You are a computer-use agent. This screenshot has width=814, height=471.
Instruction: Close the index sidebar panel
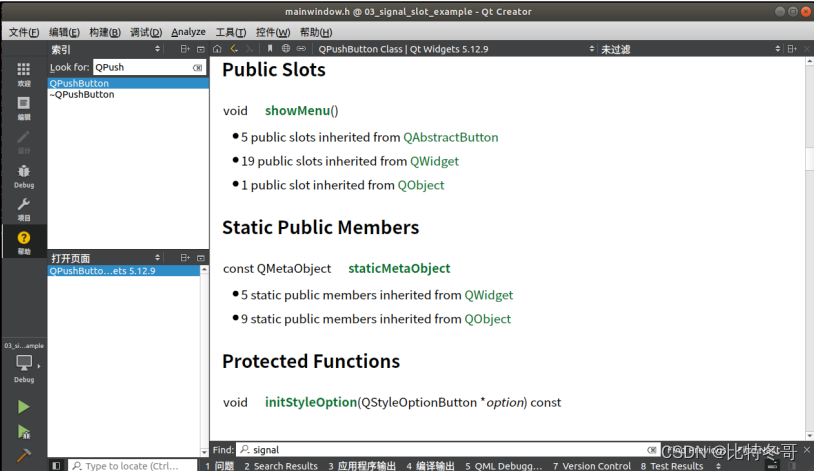click(x=201, y=49)
